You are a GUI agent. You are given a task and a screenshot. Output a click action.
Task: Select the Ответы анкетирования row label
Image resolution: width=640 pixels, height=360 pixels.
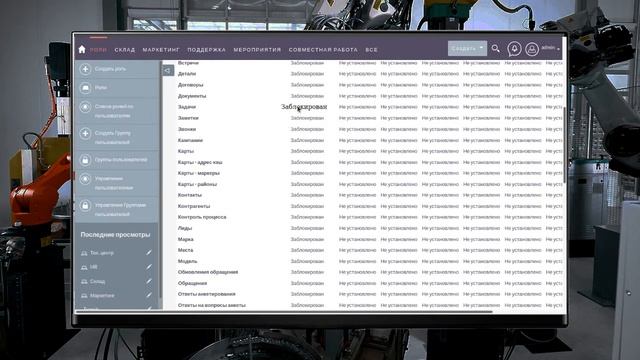coord(207,294)
